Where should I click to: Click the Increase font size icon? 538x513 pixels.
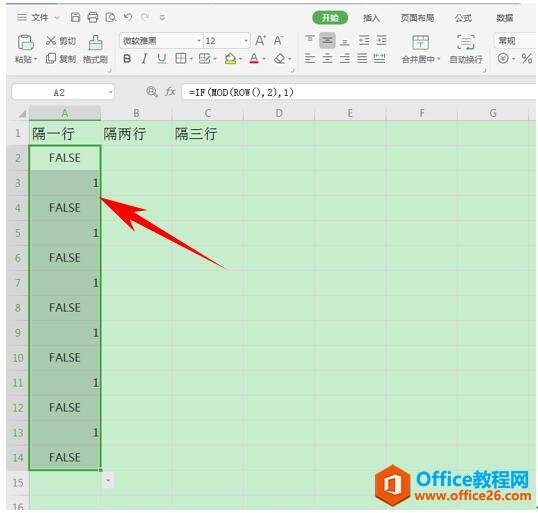260,40
